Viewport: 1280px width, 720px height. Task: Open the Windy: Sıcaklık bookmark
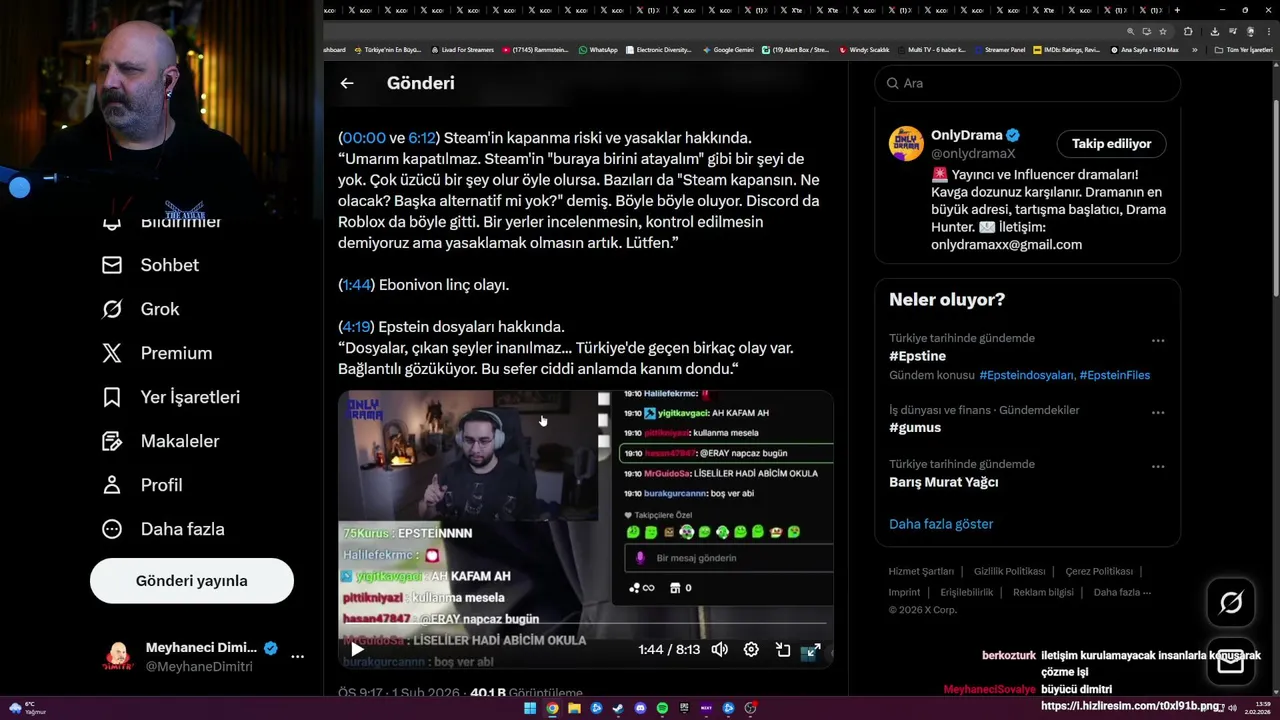pyautogui.click(x=865, y=50)
